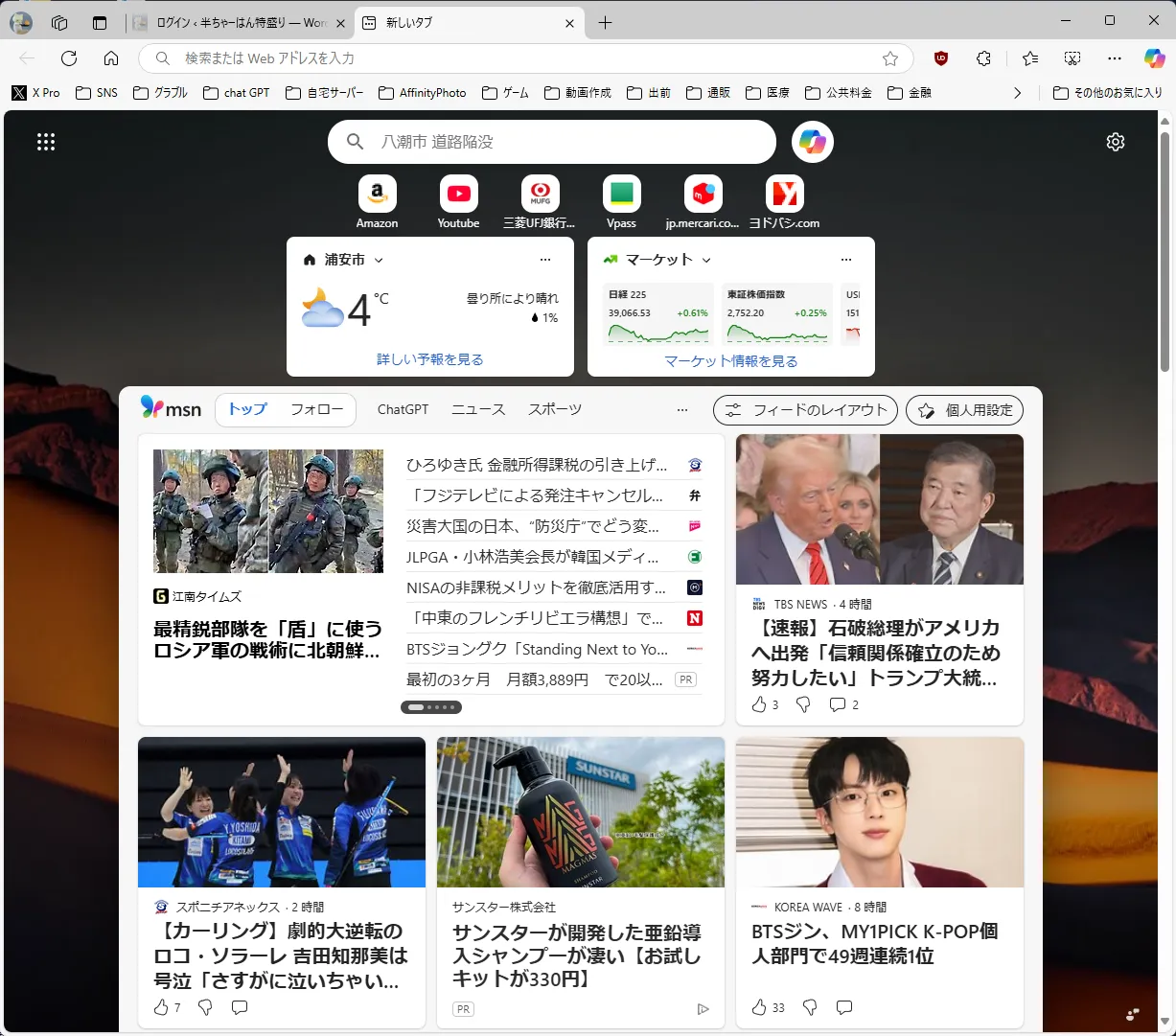
Task: Dislike the 石破総理 TBS NEWS article
Action: coord(804,704)
